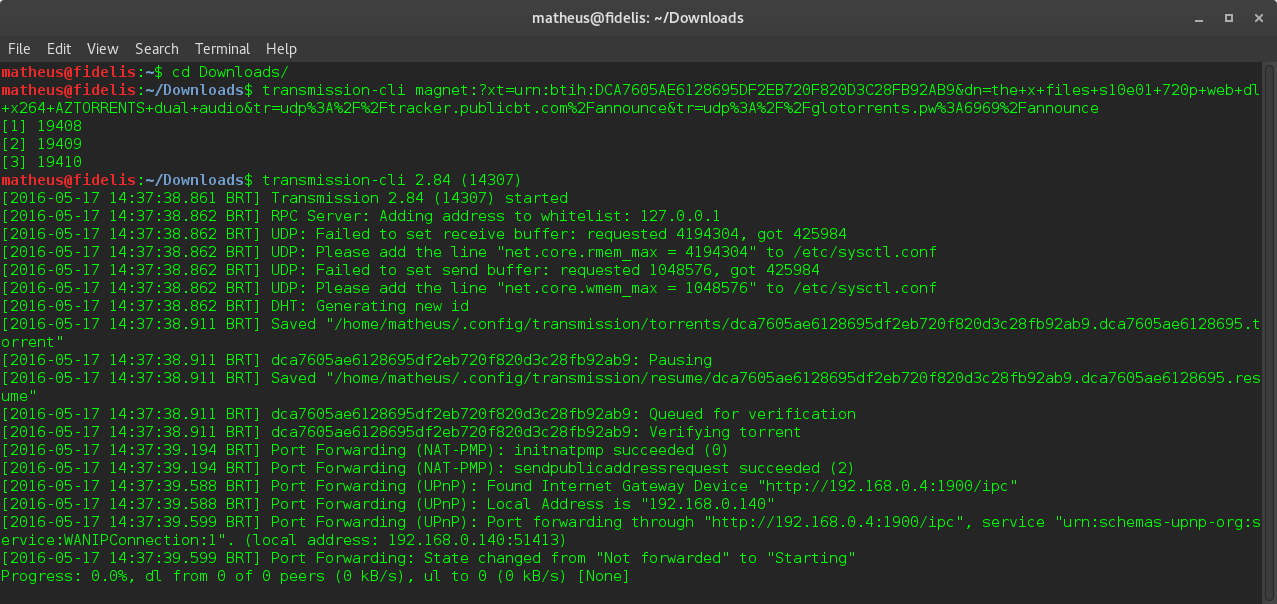The height and width of the screenshot is (604, 1277).
Task: Open the Terminal menu
Action: click(x=222, y=48)
